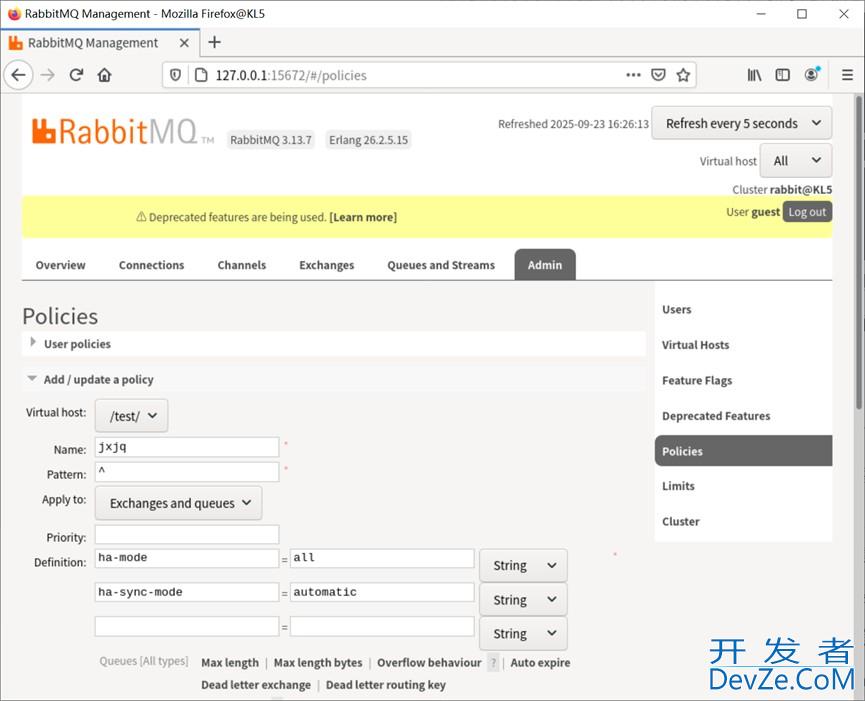This screenshot has height=701, width=865.
Task: Open page actions three-dots menu
Action: 633,75
